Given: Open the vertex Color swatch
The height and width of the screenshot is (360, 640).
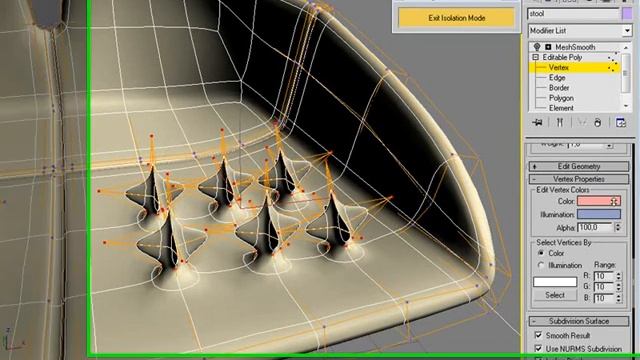Looking at the screenshot, I should [599, 201].
